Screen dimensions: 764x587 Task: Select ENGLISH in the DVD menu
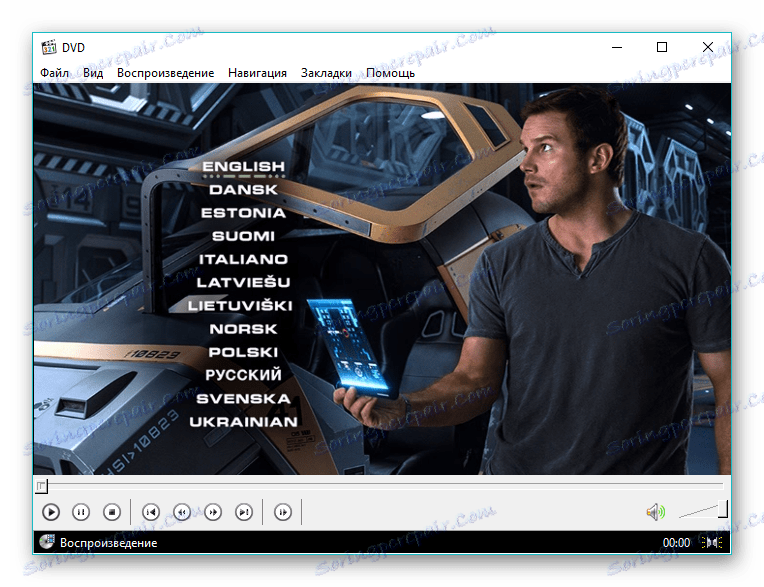[x=243, y=167]
